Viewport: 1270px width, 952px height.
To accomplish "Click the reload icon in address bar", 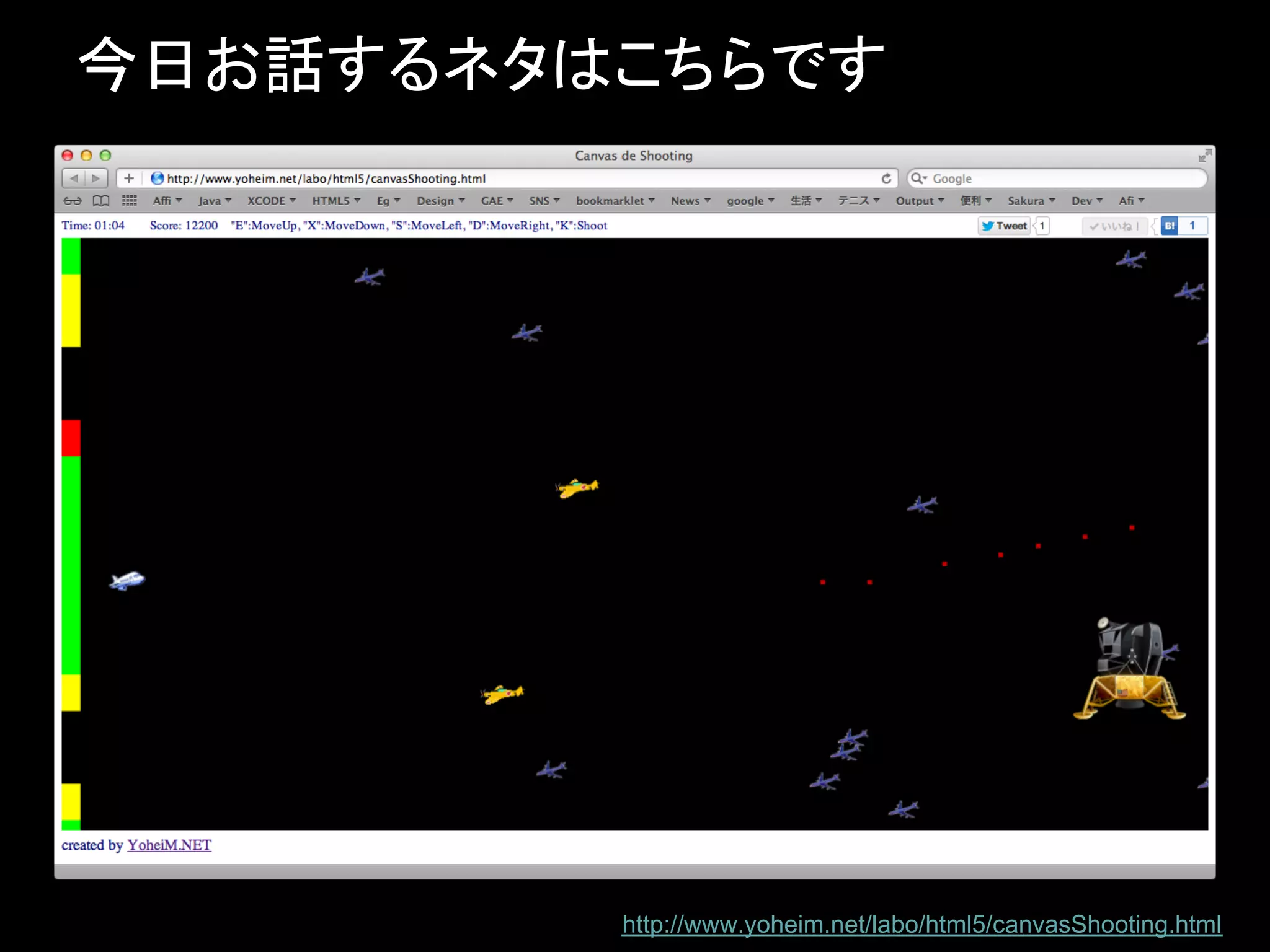I will (887, 178).
